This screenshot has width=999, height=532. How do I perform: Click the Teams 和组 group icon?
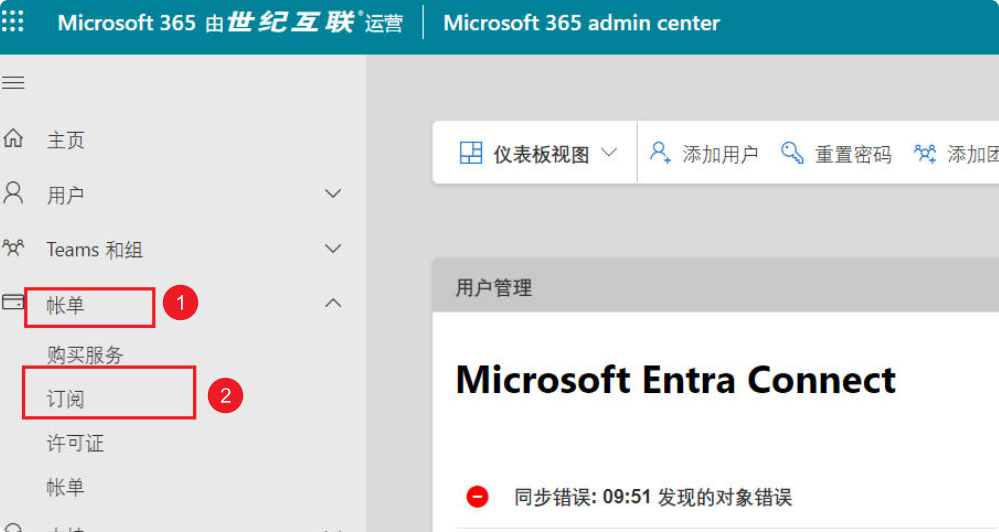pyautogui.click(x=13, y=248)
